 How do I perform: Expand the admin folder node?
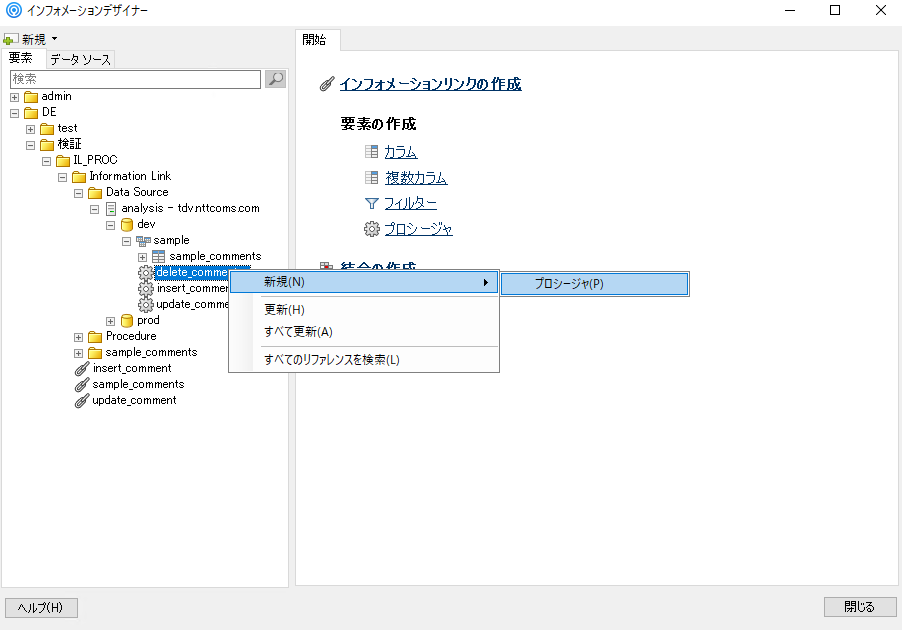[14, 97]
